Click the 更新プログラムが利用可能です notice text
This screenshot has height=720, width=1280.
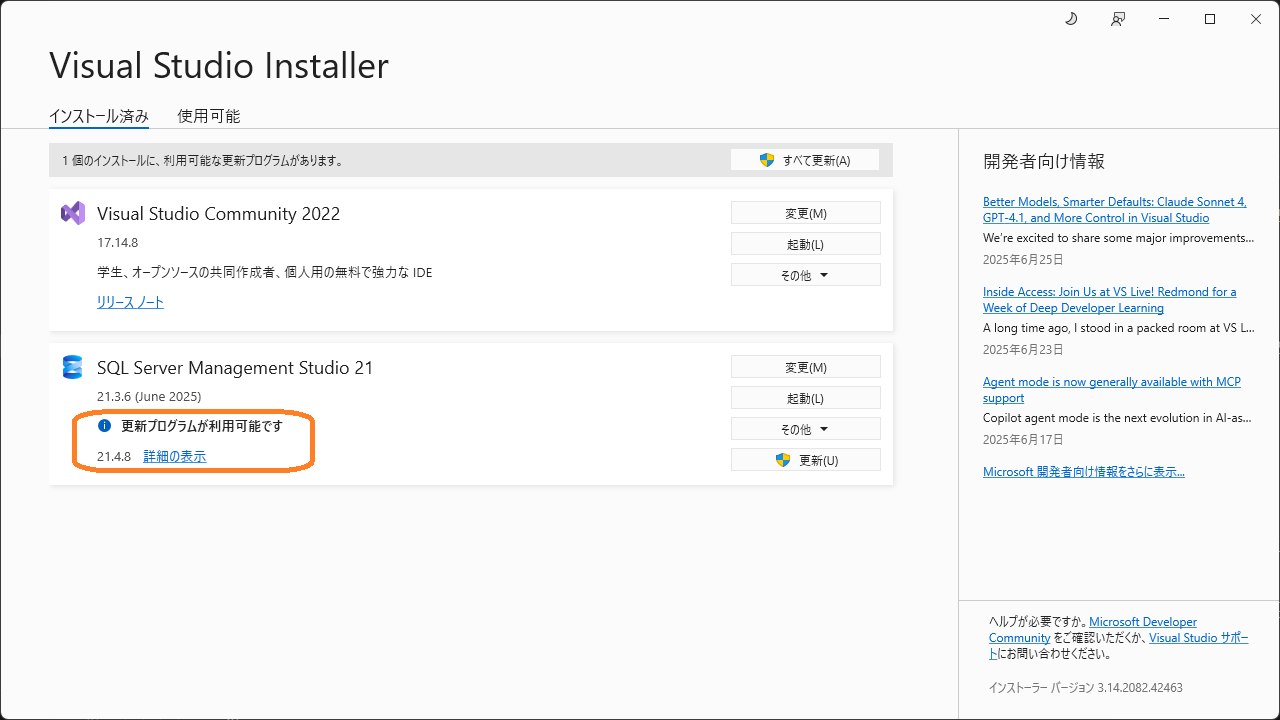pyautogui.click(x=202, y=426)
